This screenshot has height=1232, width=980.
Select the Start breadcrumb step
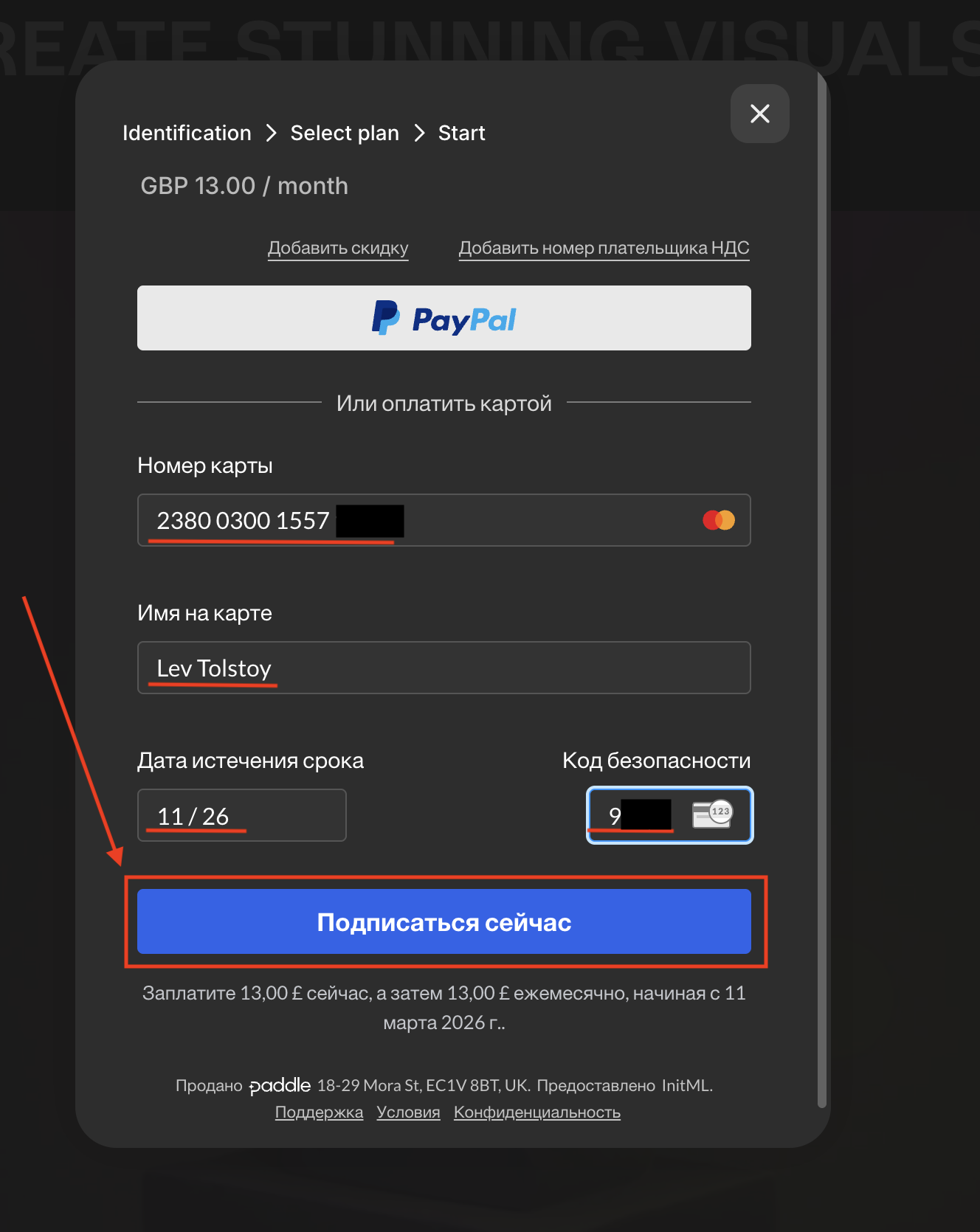pos(462,133)
